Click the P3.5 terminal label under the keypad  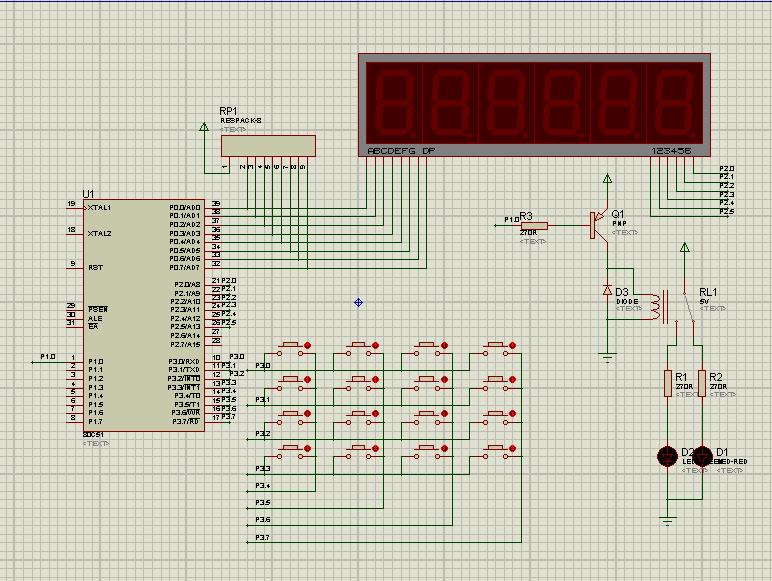point(262,503)
